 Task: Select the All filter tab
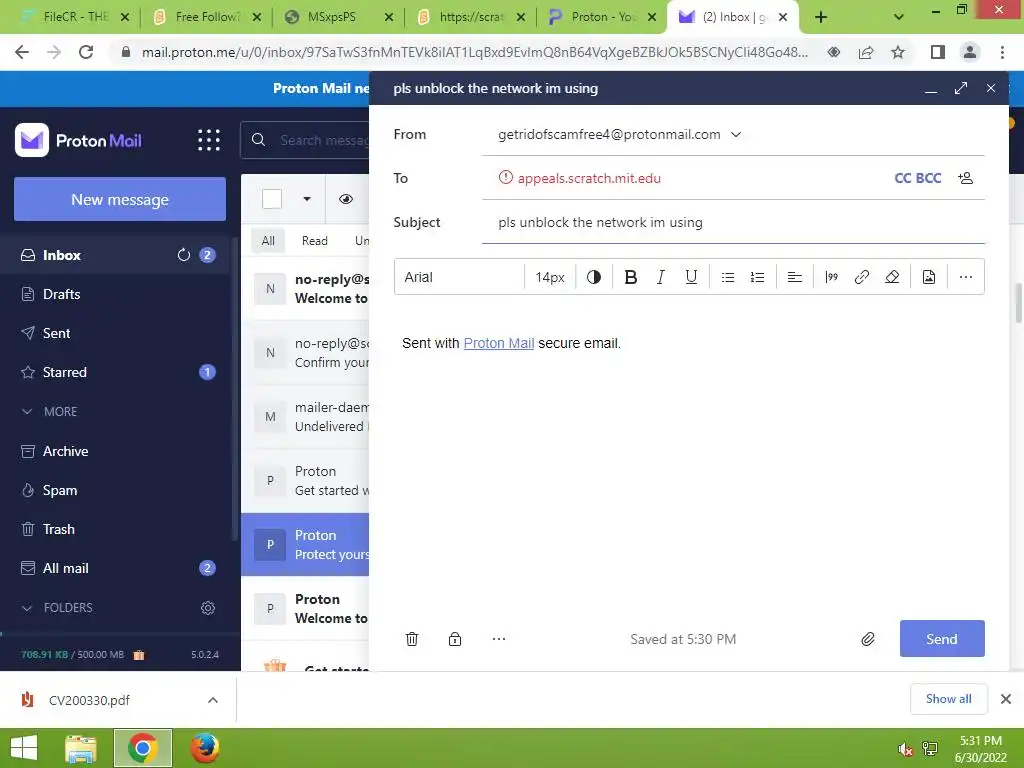[268, 240]
